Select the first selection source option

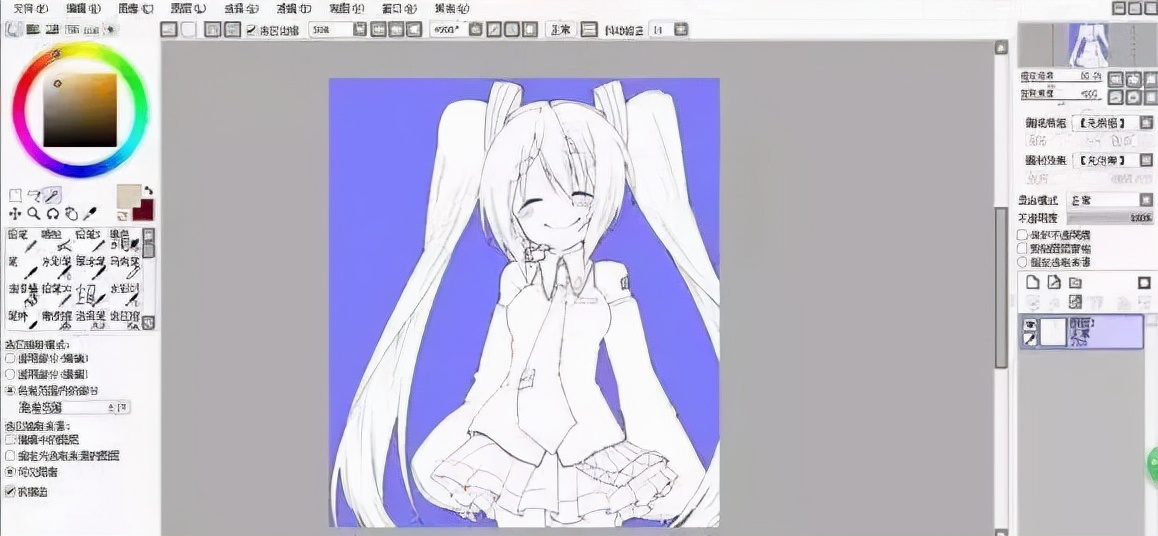point(10,439)
